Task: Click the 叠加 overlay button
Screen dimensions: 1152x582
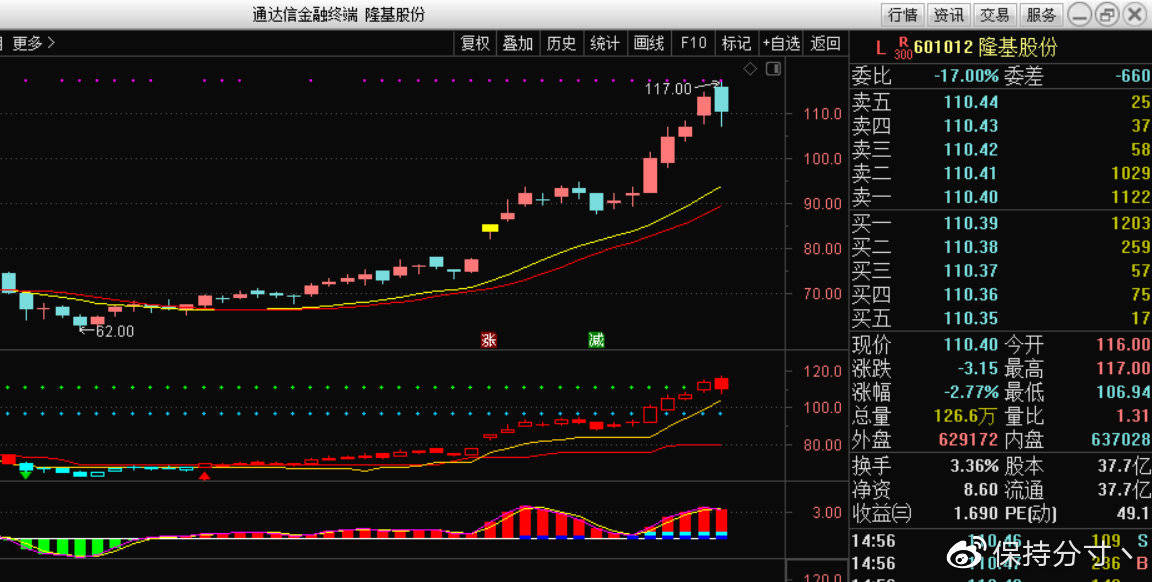Action: (x=517, y=43)
